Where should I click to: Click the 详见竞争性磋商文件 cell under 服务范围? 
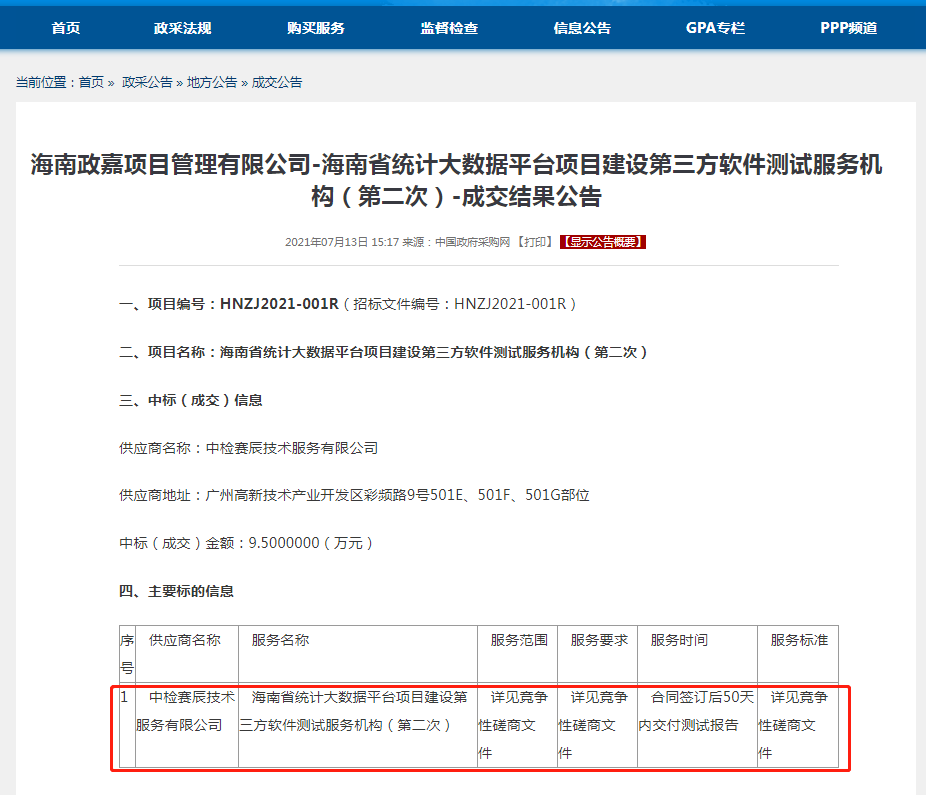pos(517,726)
